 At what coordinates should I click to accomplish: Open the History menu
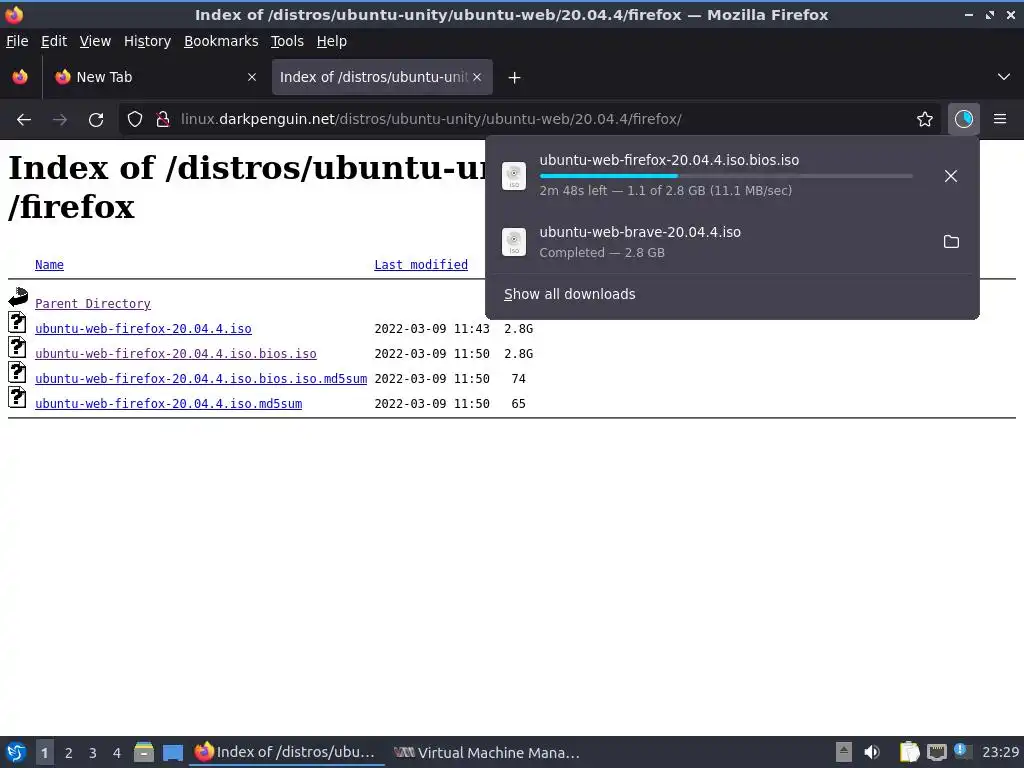(x=148, y=41)
